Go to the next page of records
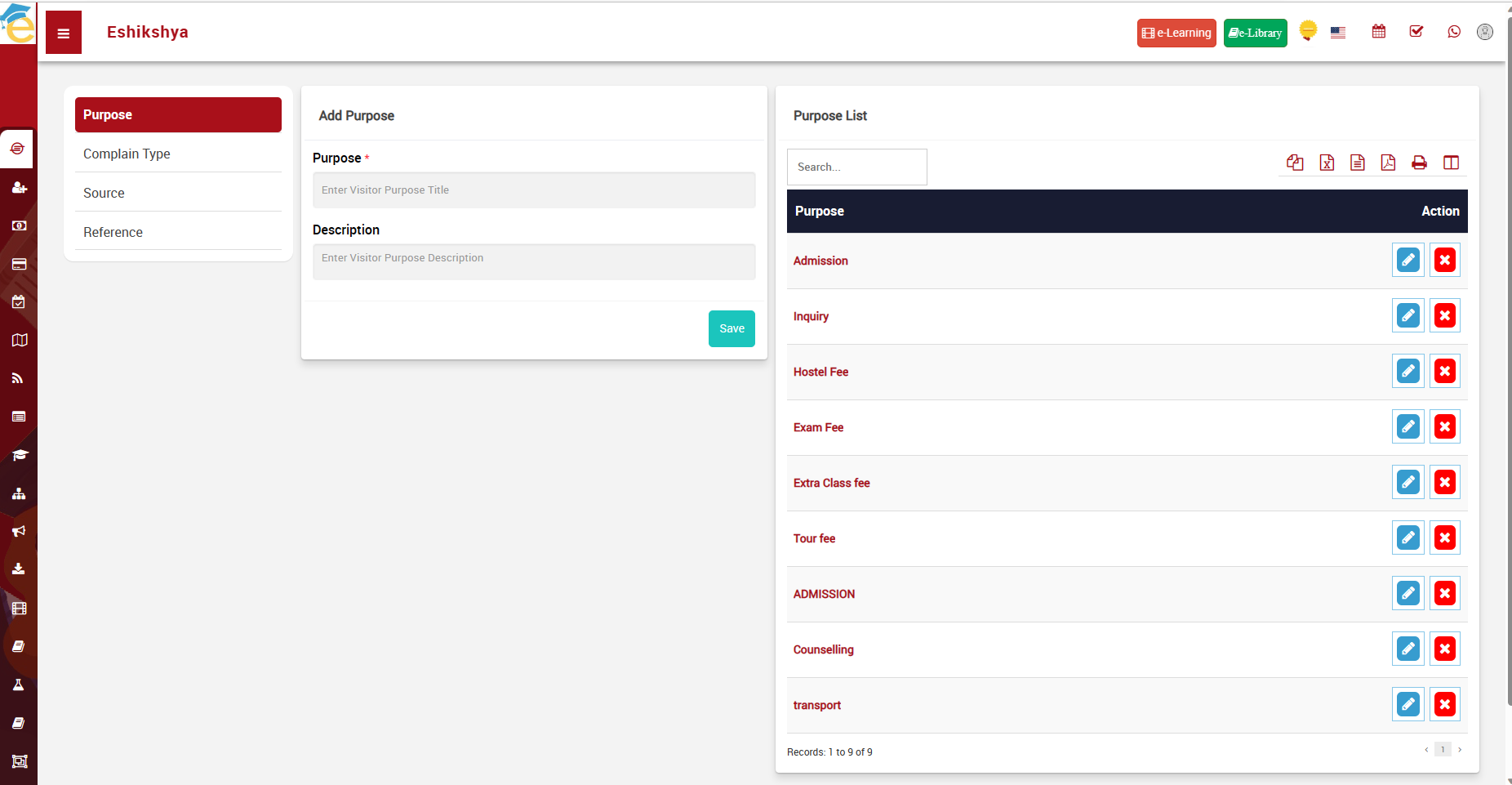Screen dimensions: 1512x785 click(1460, 750)
